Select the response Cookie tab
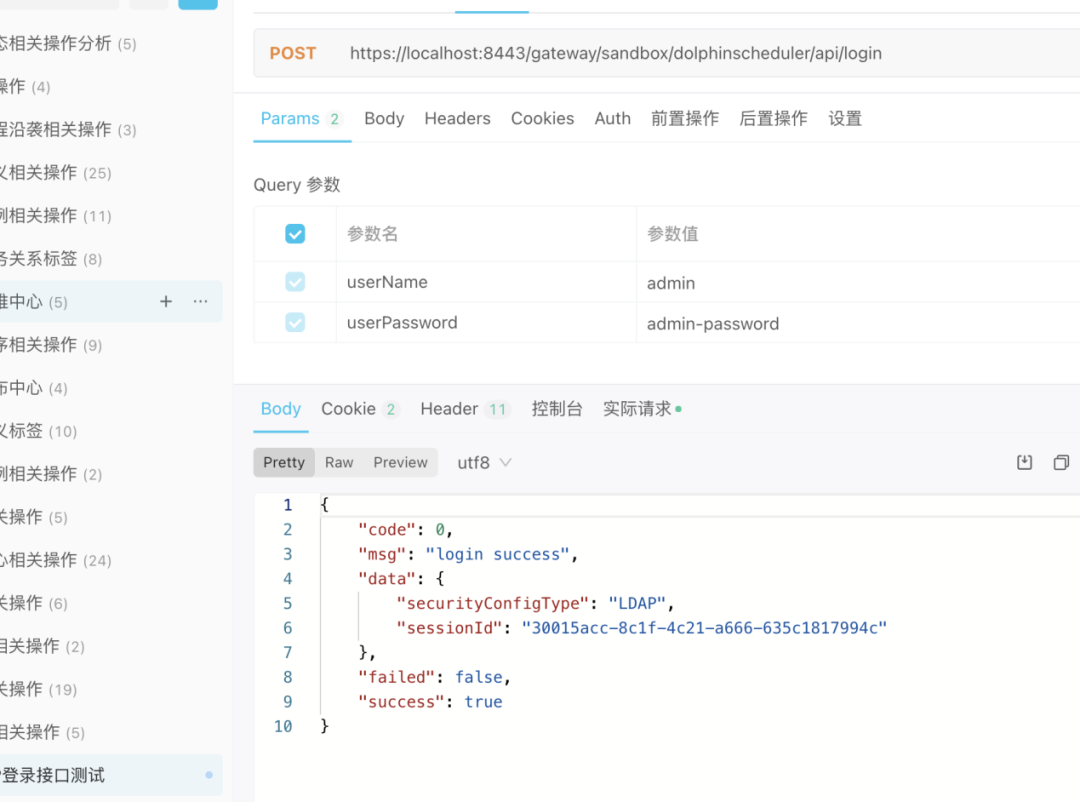The width and height of the screenshot is (1080, 802). pyautogui.click(x=360, y=409)
